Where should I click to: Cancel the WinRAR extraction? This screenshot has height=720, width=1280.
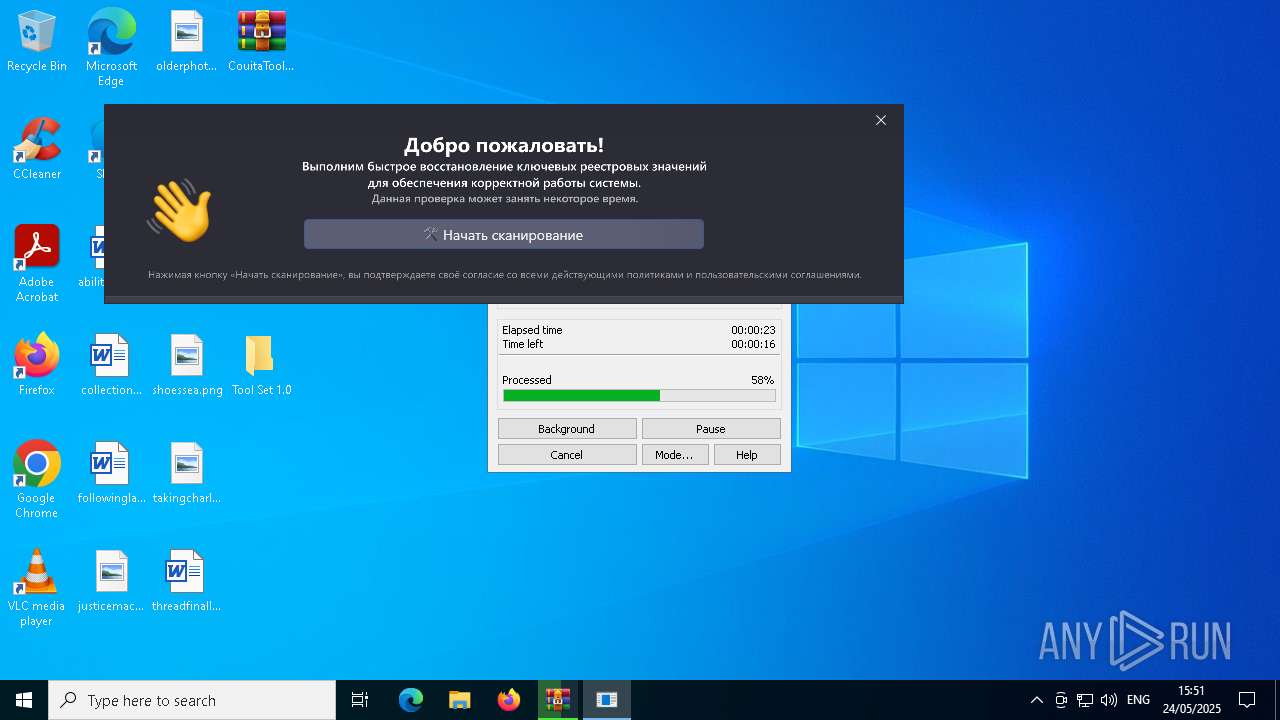point(567,455)
